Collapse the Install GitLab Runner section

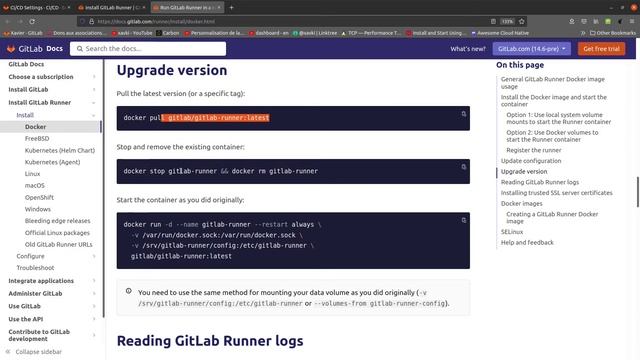(x=94, y=102)
